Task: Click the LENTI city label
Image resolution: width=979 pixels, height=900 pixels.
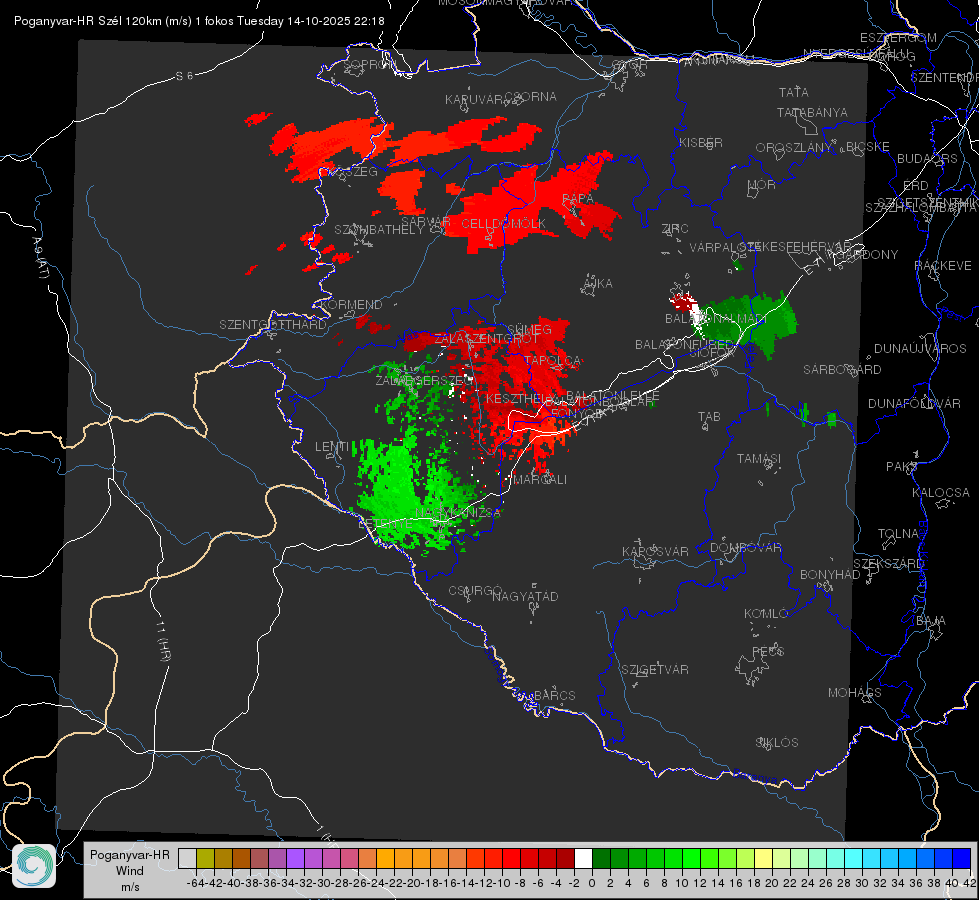Action: coord(332,447)
